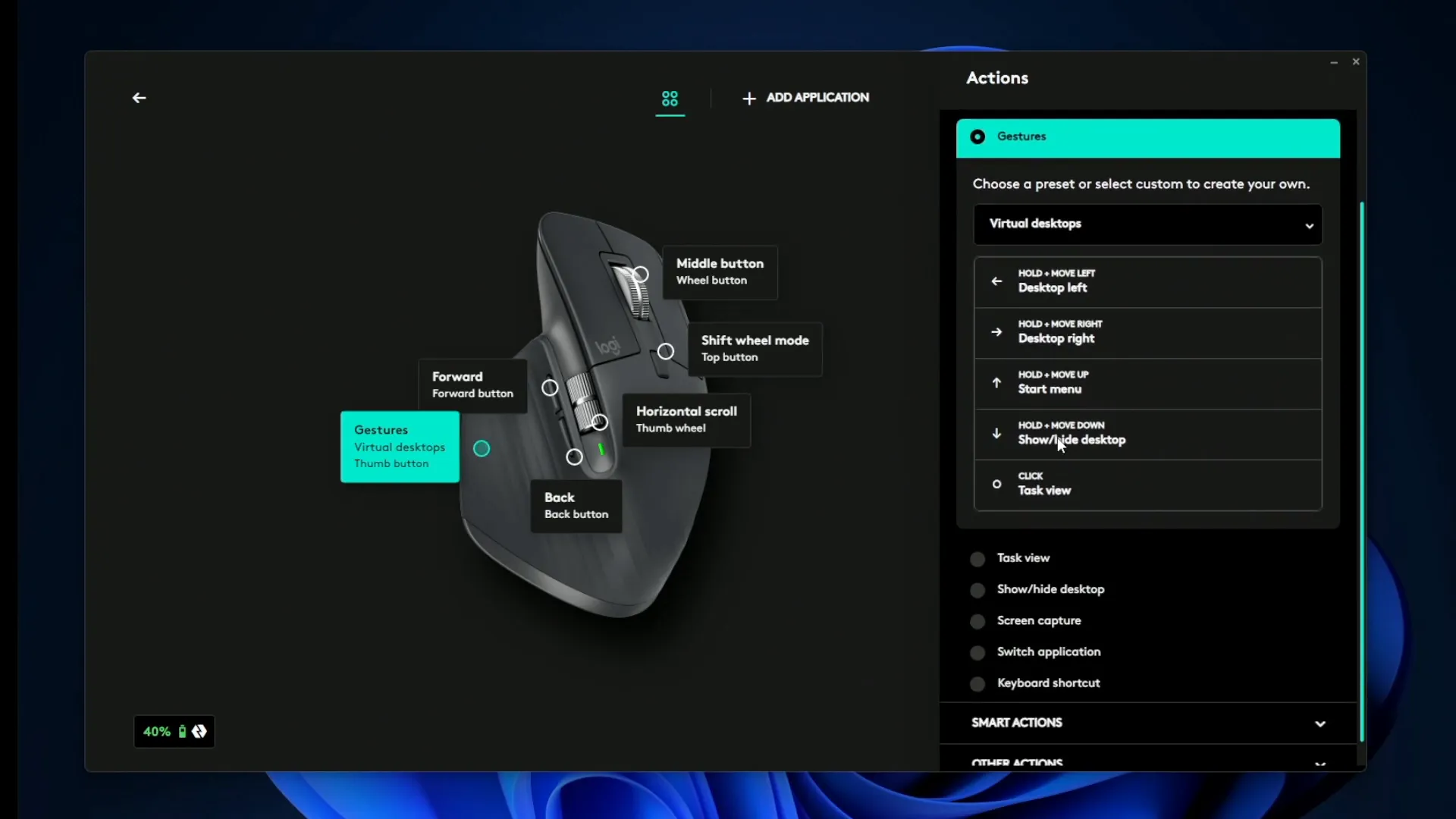Click the battery icon showing 40%

click(182, 732)
